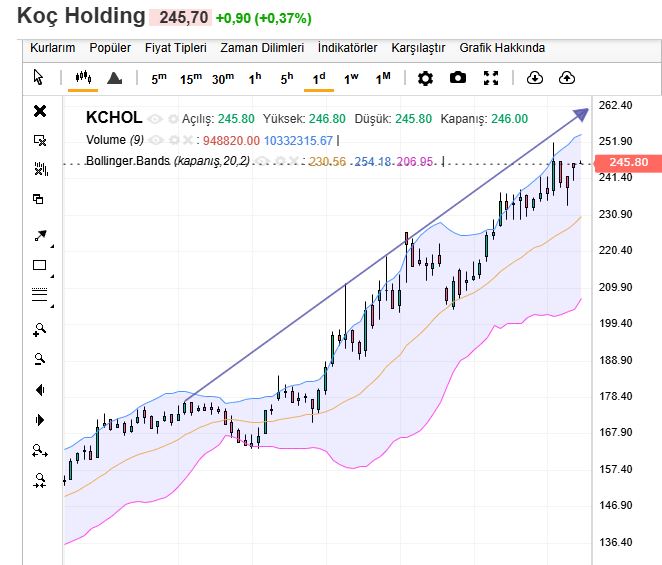
Task: Click the left-pointing triangle sidebar icon
Action: 40,390
